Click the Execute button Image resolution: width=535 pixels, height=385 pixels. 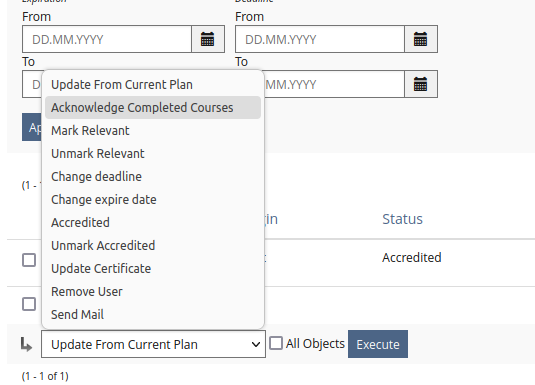point(378,344)
